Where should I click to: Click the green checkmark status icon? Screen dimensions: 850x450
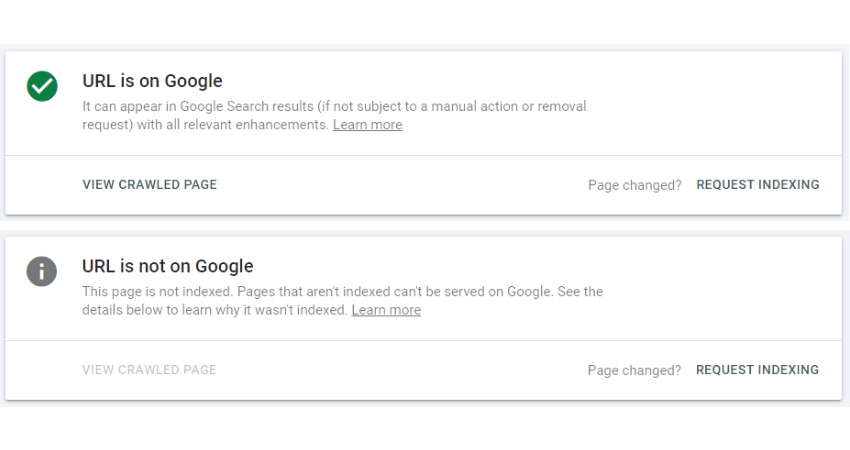(42, 86)
